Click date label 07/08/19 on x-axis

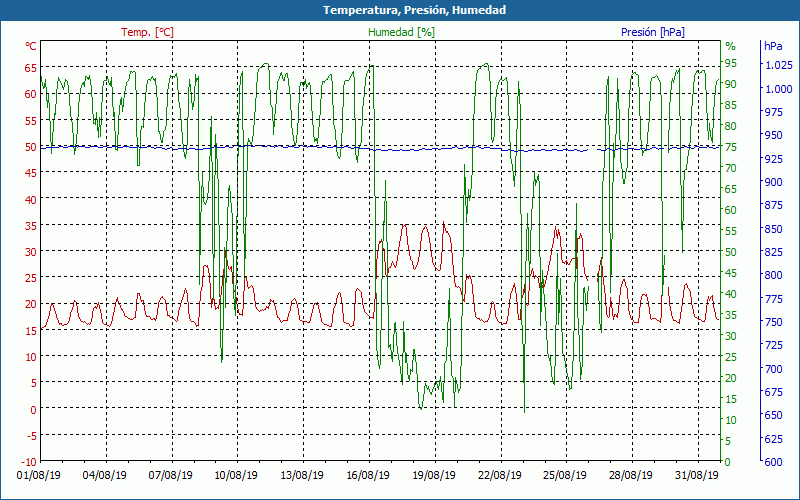tap(170, 475)
